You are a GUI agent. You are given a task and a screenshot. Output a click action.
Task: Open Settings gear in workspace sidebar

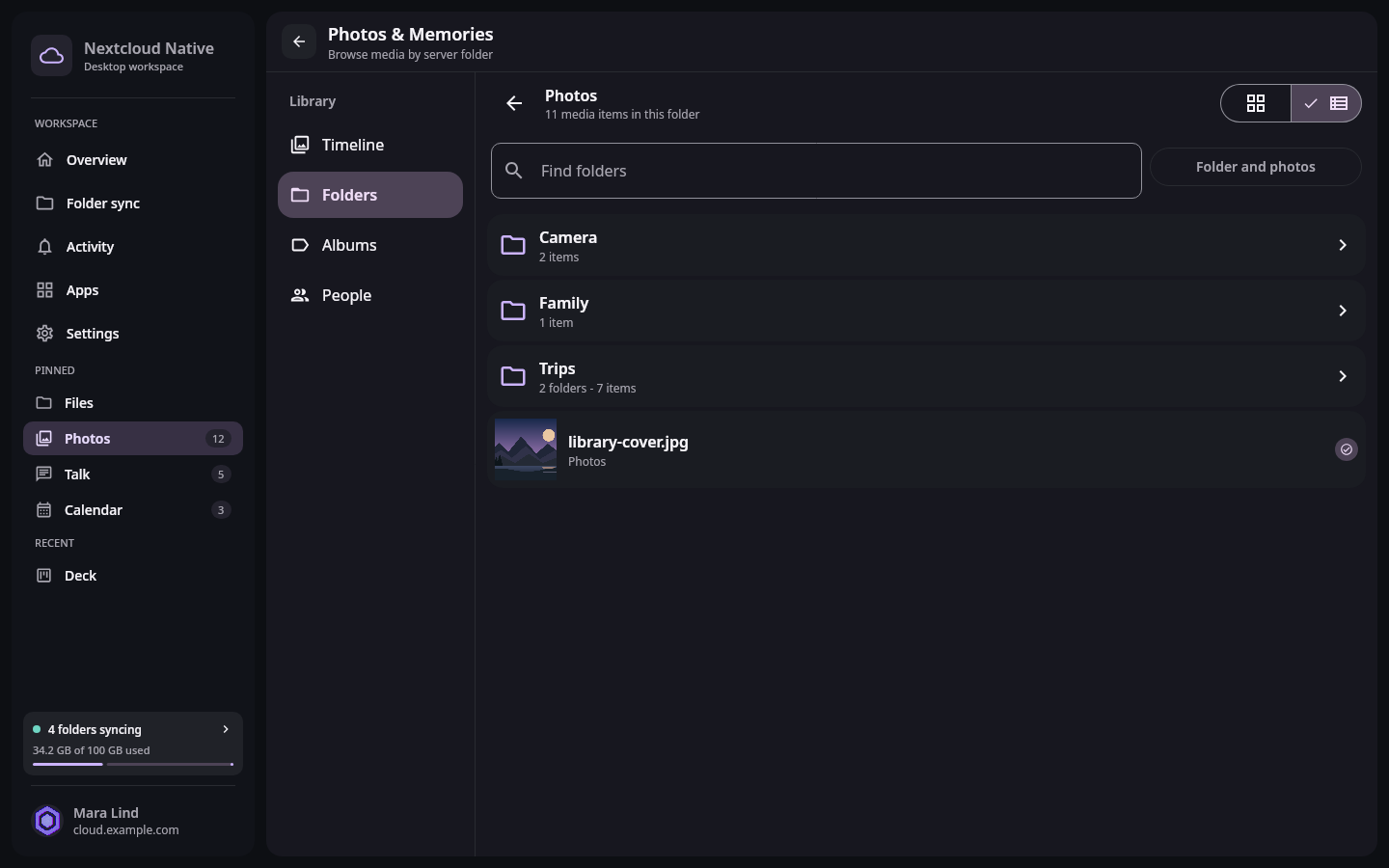click(x=44, y=334)
